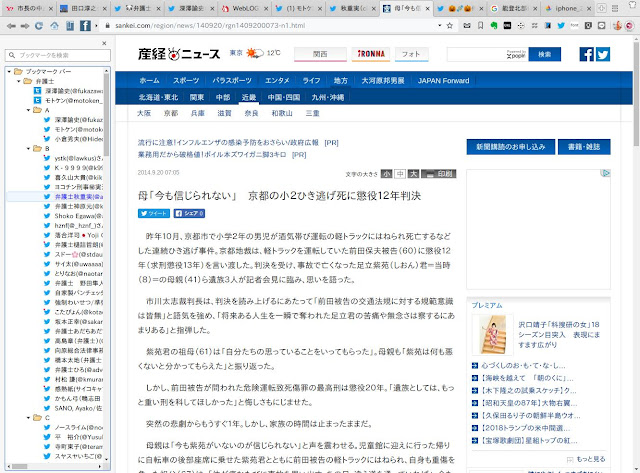
Task: Click the Sankei News logo
Action: coord(179,54)
